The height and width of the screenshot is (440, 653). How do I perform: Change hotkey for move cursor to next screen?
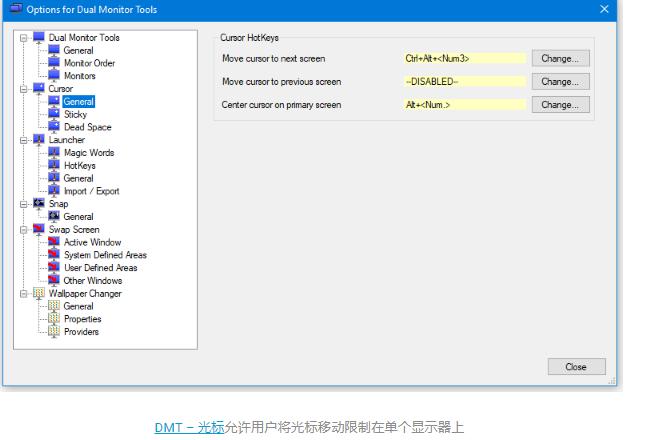(561, 59)
